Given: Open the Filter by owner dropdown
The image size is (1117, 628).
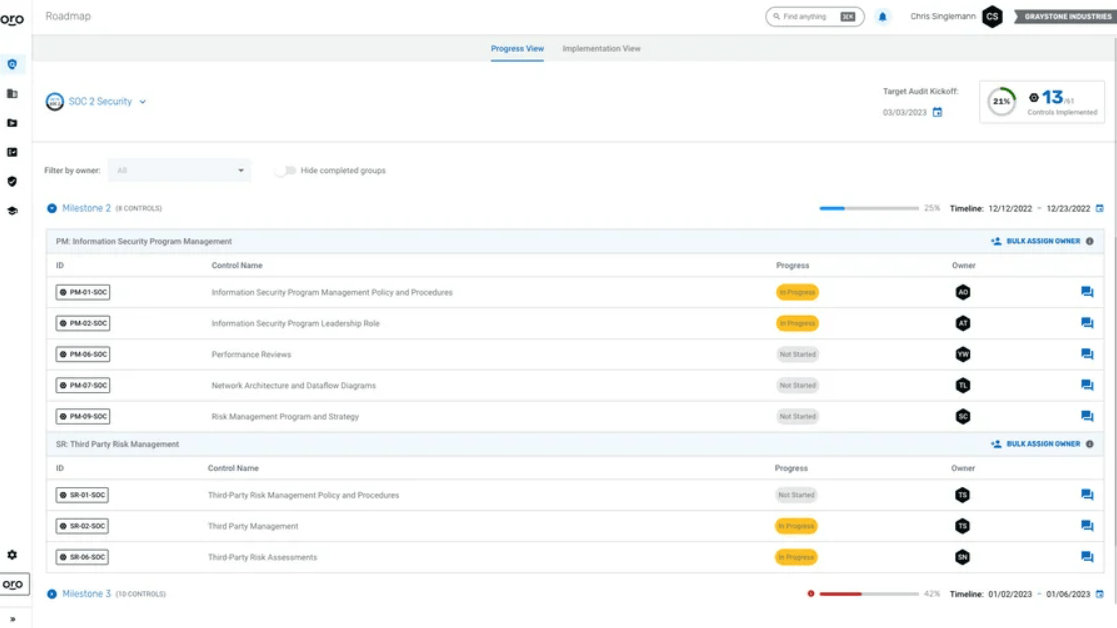Looking at the screenshot, I should (x=179, y=171).
